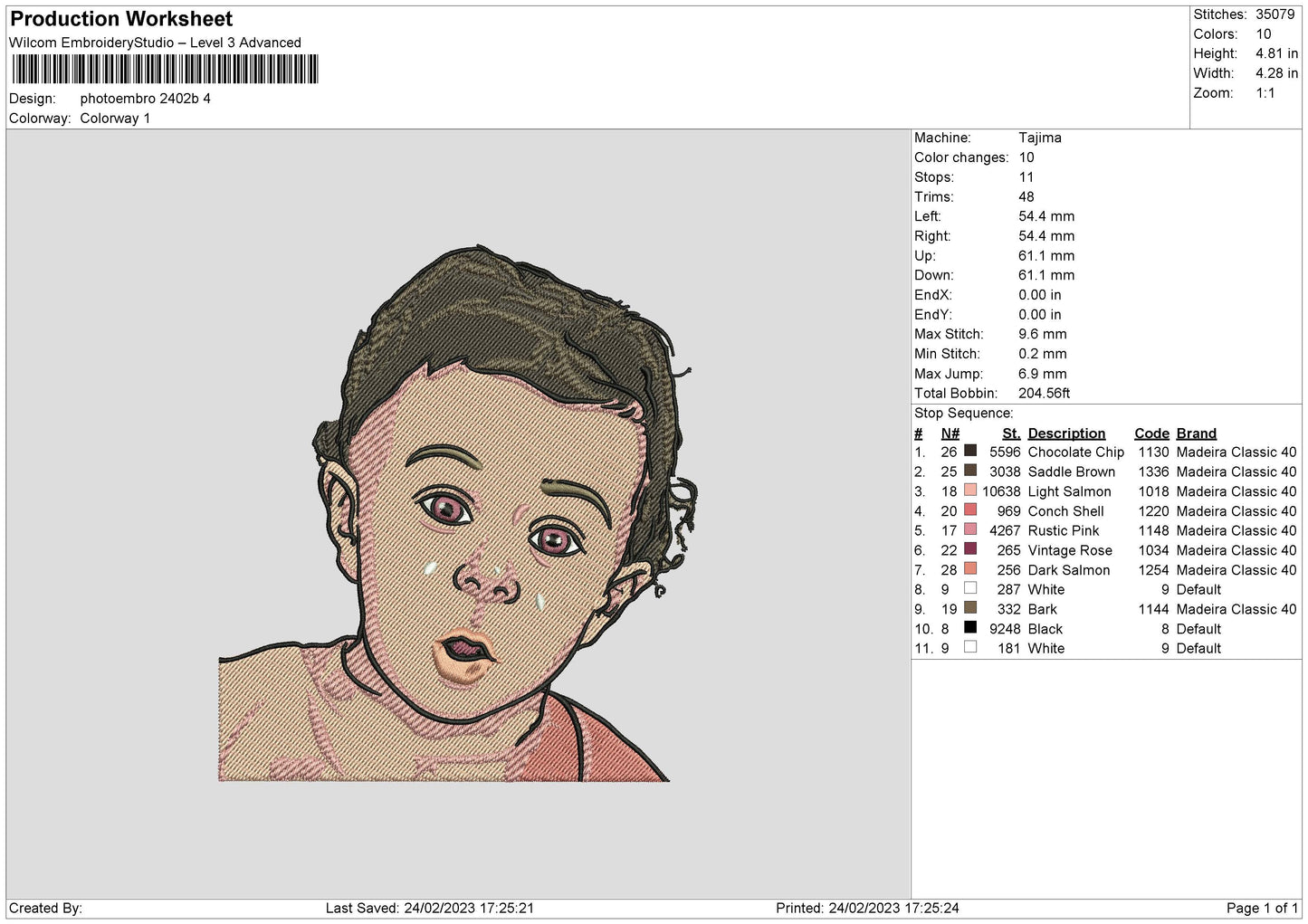The height and width of the screenshot is (924, 1308).
Task: Click the Conch Shell color swatch
Action: tap(970, 510)
